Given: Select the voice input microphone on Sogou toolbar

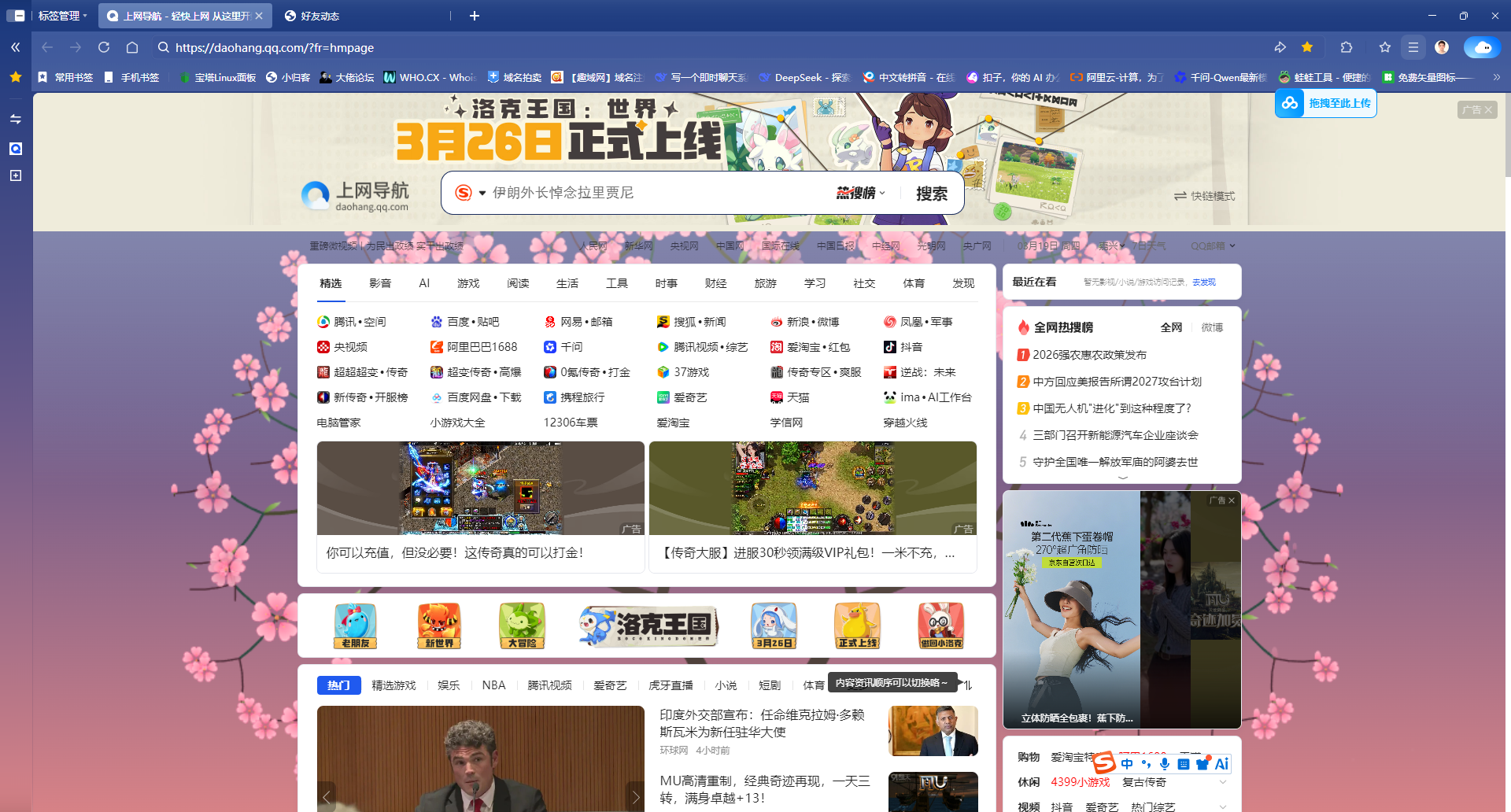Looking at the screenshot, I should click(1165, 764).
